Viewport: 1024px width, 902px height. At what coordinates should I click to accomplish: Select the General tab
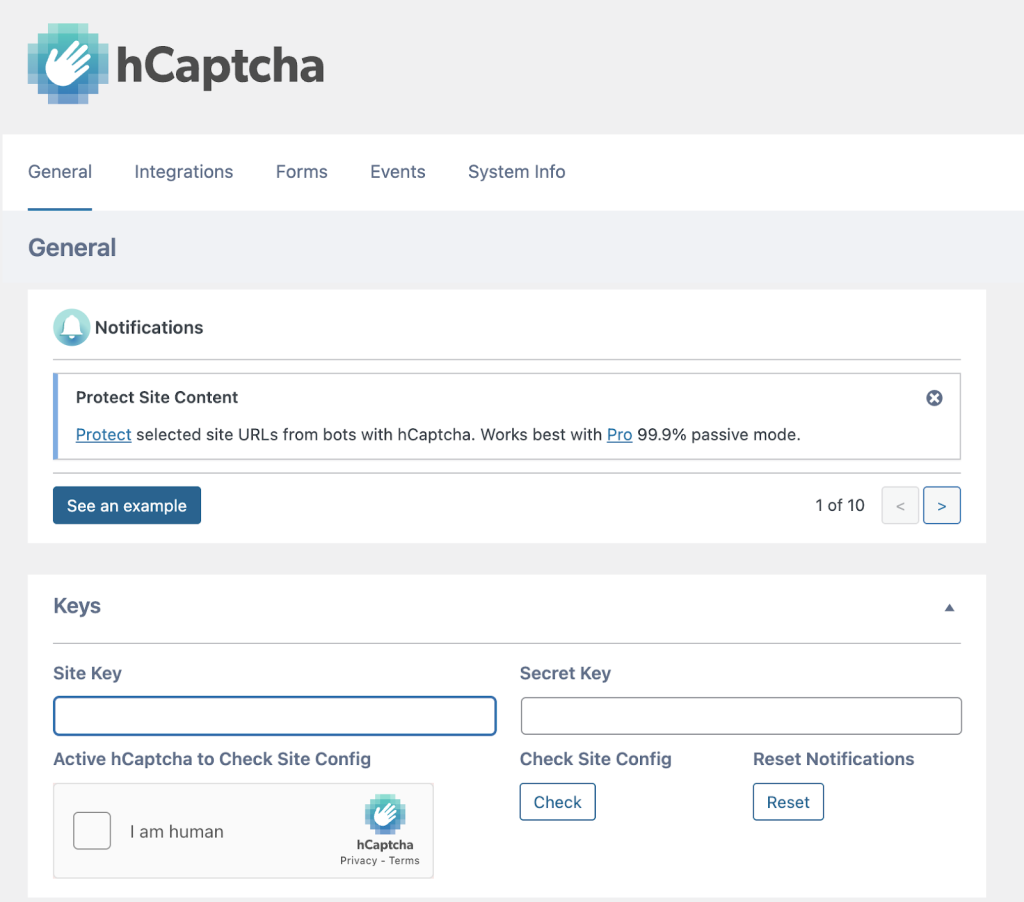pyautogui.click(x=60, y=172)
